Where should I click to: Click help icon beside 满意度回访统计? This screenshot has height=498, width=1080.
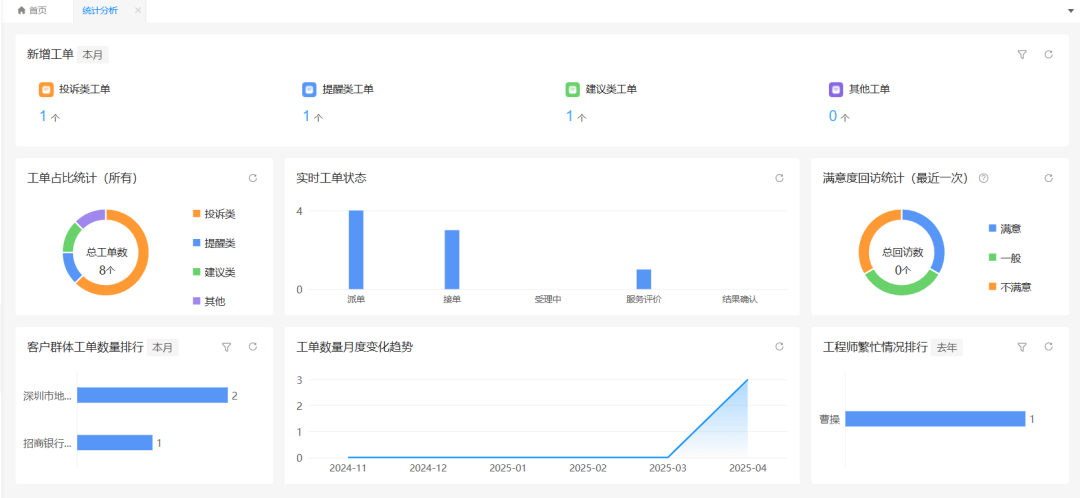(983, 178)
